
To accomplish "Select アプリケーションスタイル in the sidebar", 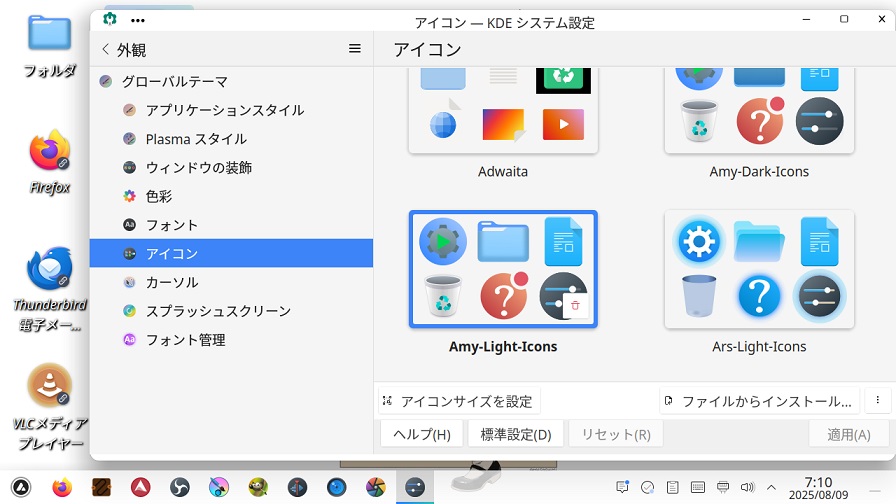I will point(231,110).
